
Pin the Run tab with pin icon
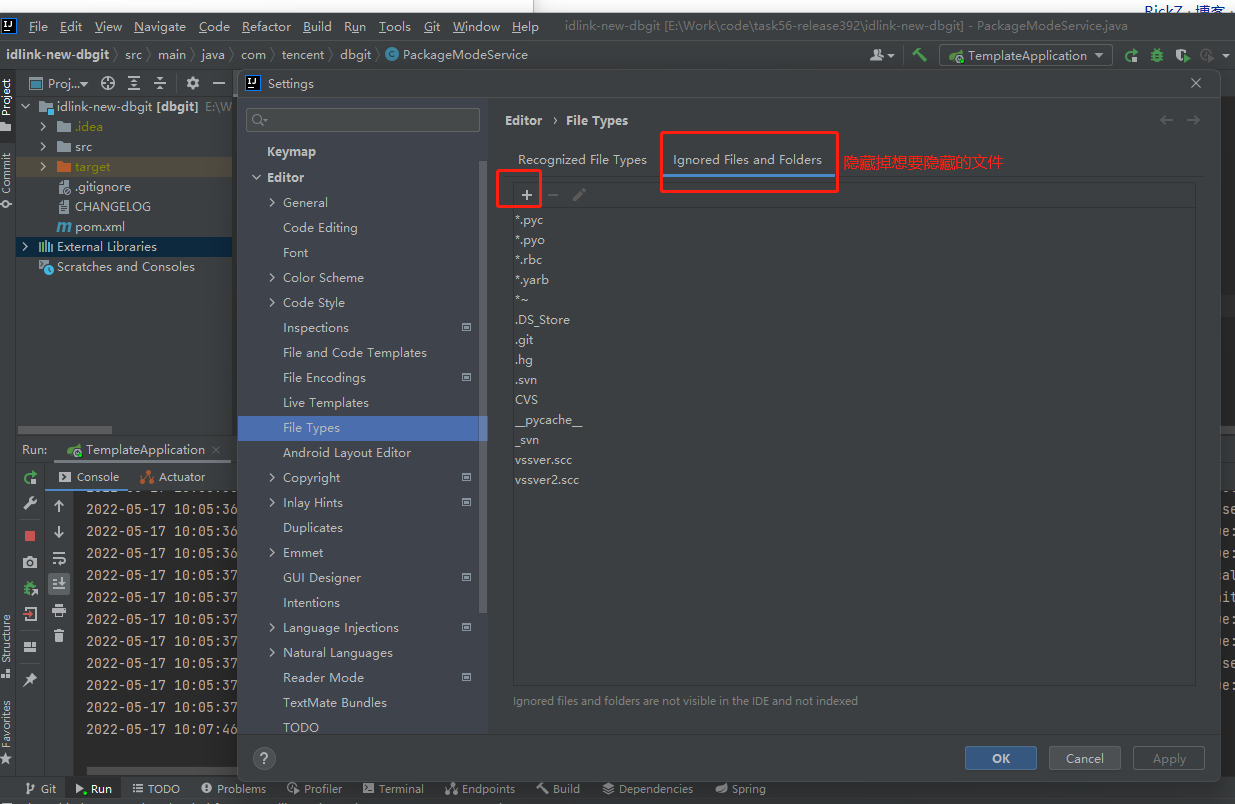pos(30,680)
